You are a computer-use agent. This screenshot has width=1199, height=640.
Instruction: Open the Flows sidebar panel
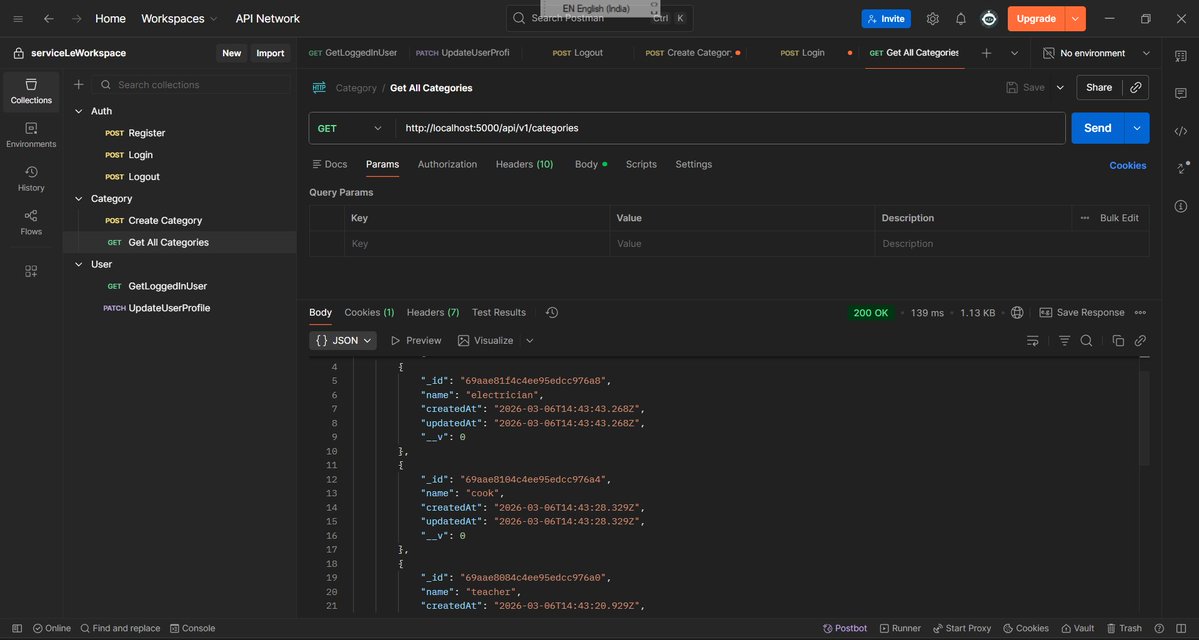pos(31,223)
